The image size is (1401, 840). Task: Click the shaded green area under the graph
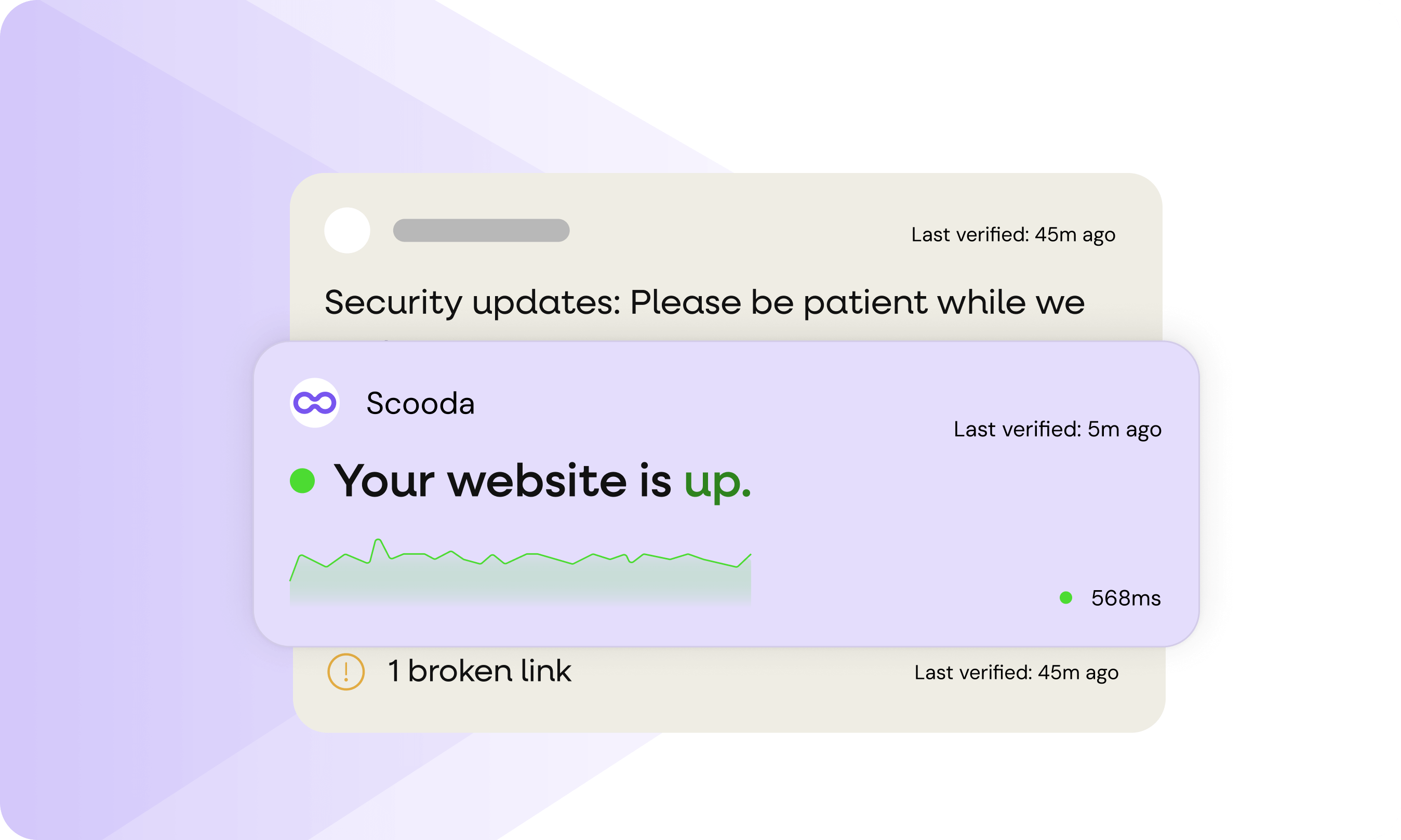tap(519, 583)
